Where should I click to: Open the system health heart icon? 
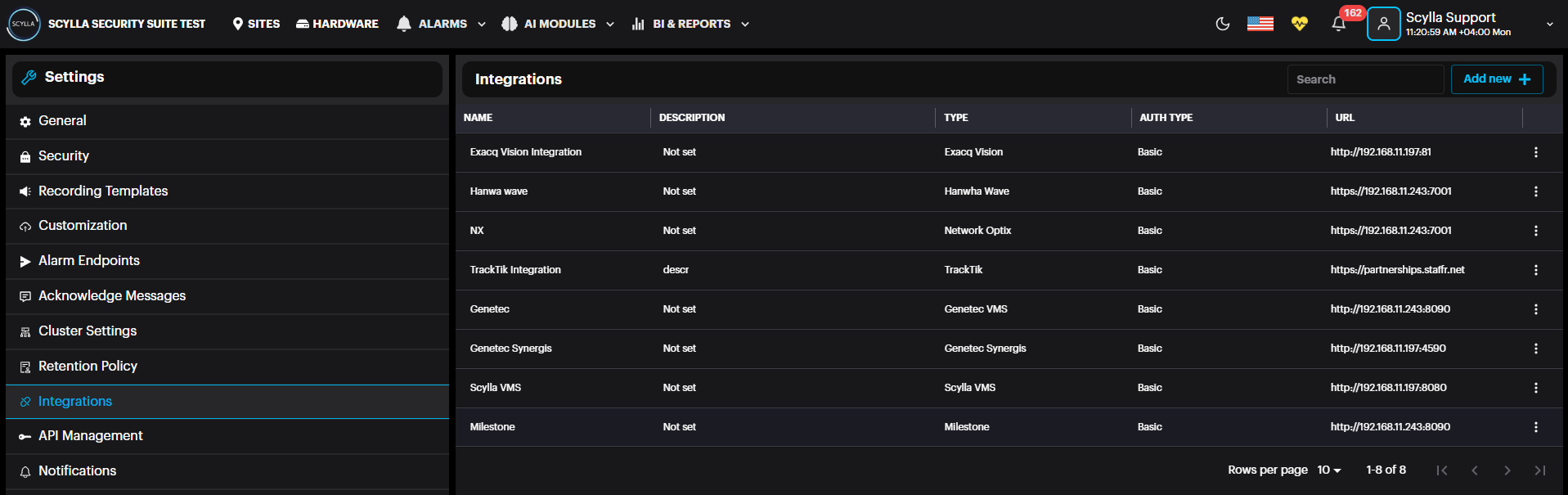1299,24
